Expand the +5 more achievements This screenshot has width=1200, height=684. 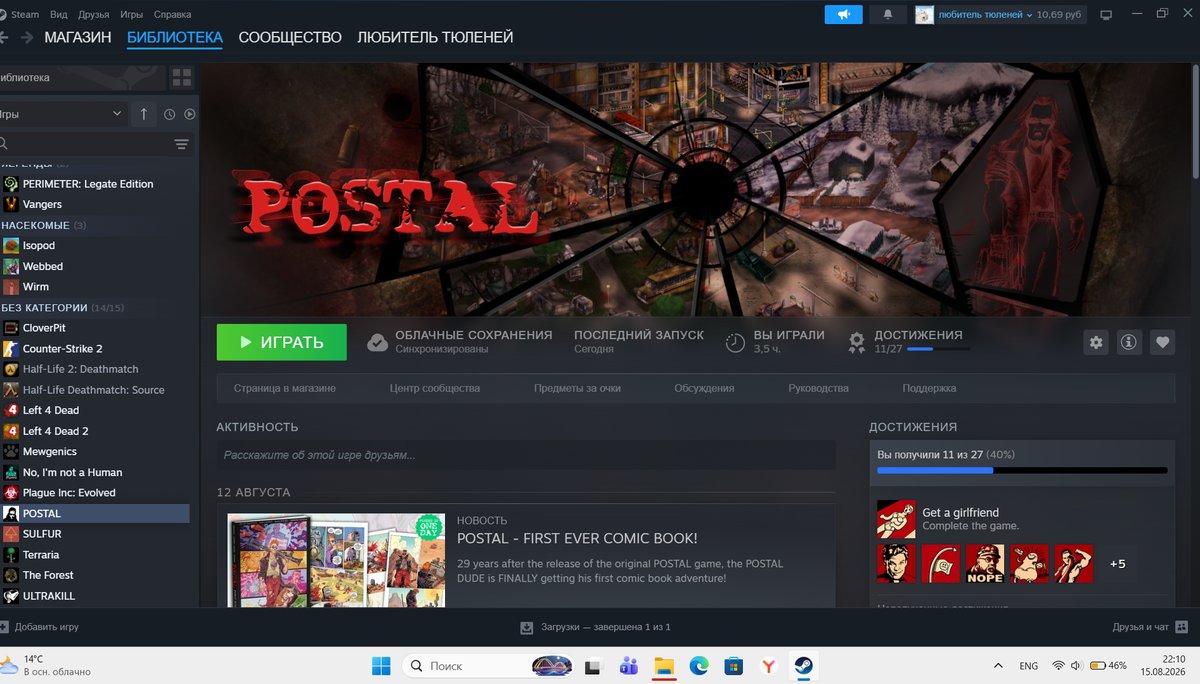coord(1117,564)
